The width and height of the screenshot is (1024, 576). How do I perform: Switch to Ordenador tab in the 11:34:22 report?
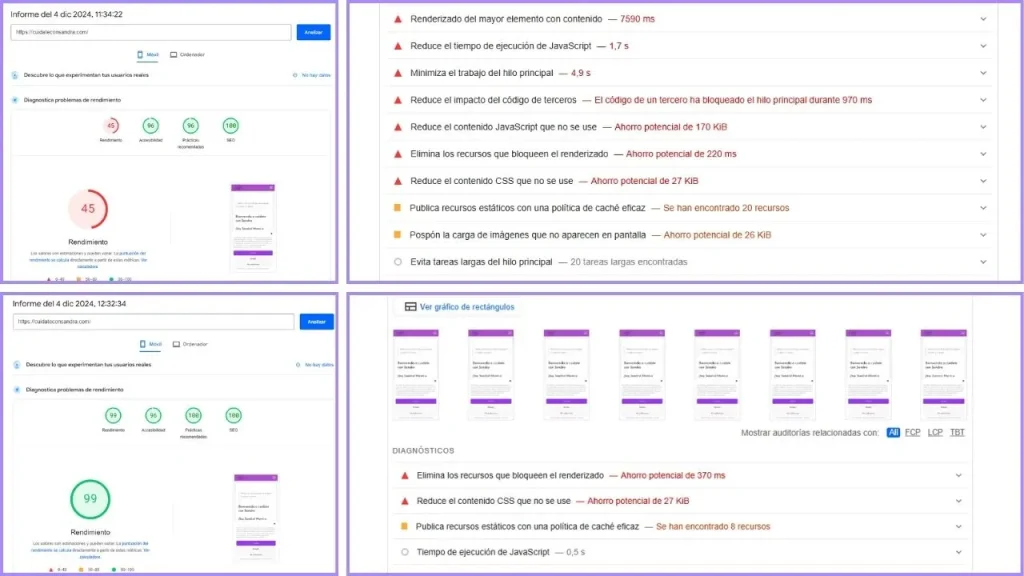(187, 55)
